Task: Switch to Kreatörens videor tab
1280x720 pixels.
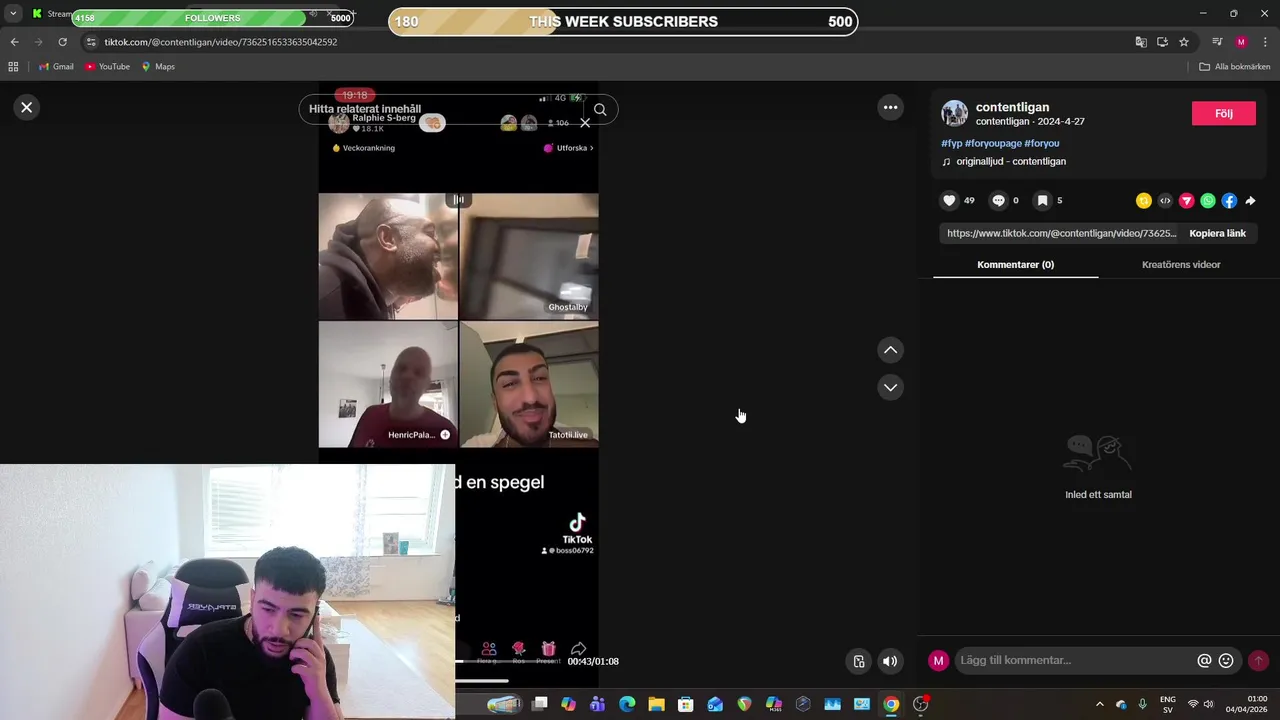Action: 1181,265
